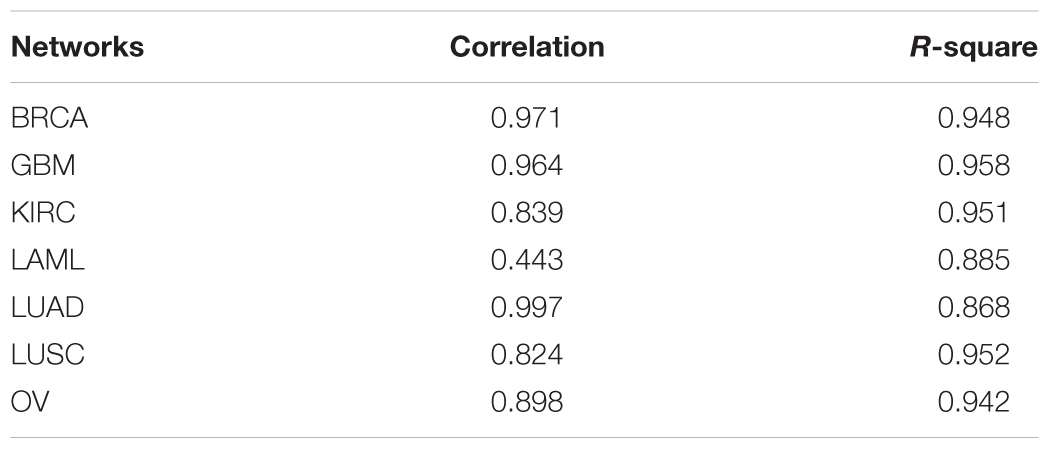Click the Networks column header
The image size is (1050, 449).
point(78,47)
